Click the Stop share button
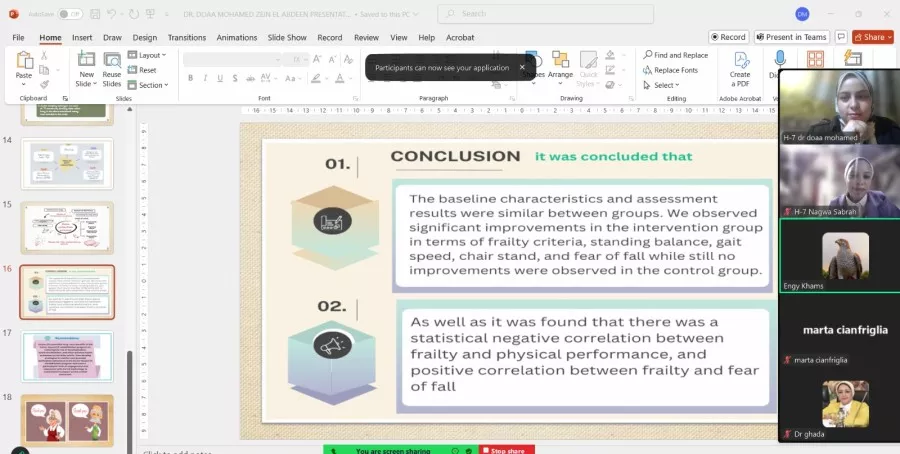 tap(507, 450)
